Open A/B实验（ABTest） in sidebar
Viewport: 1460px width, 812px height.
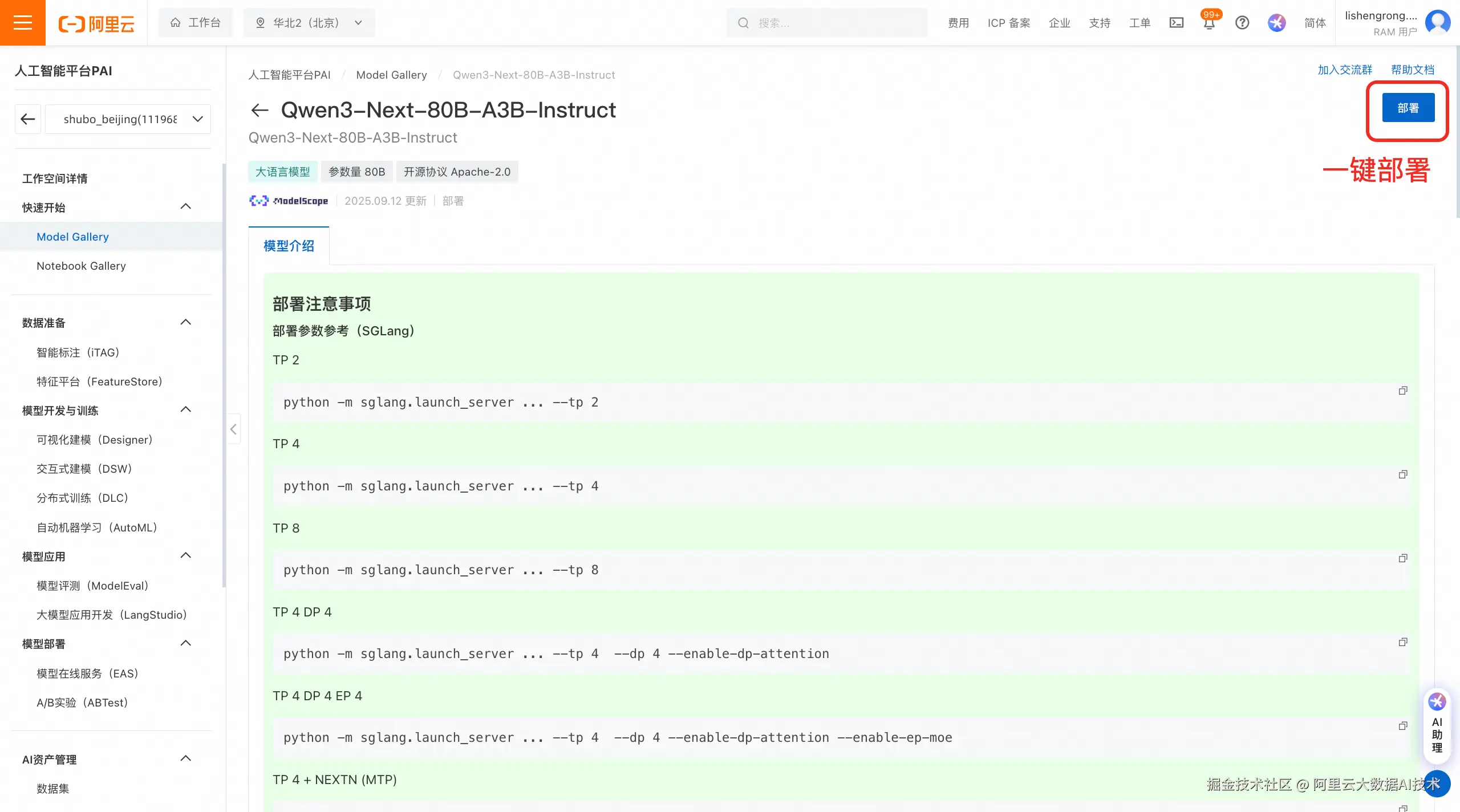[x=83, y=703]
